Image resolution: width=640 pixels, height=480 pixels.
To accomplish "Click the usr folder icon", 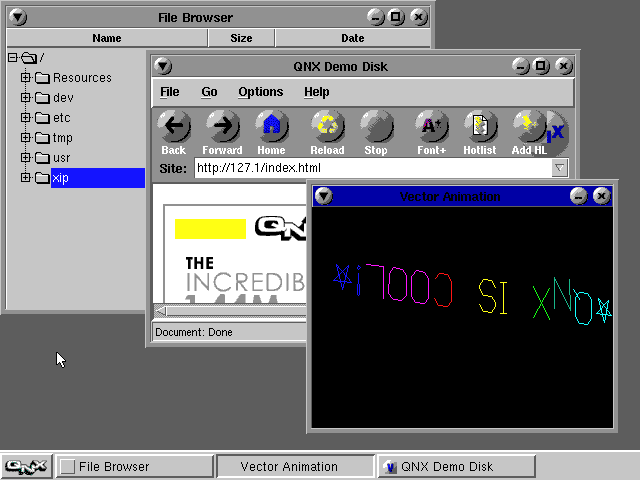I will pos(42,158).
